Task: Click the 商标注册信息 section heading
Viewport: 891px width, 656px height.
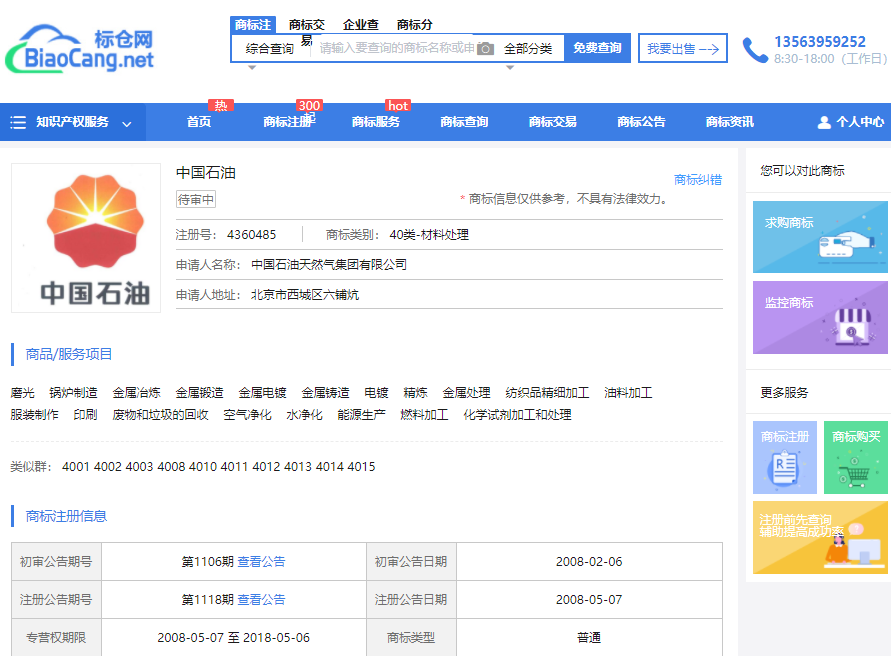Action: pos(66,516)
